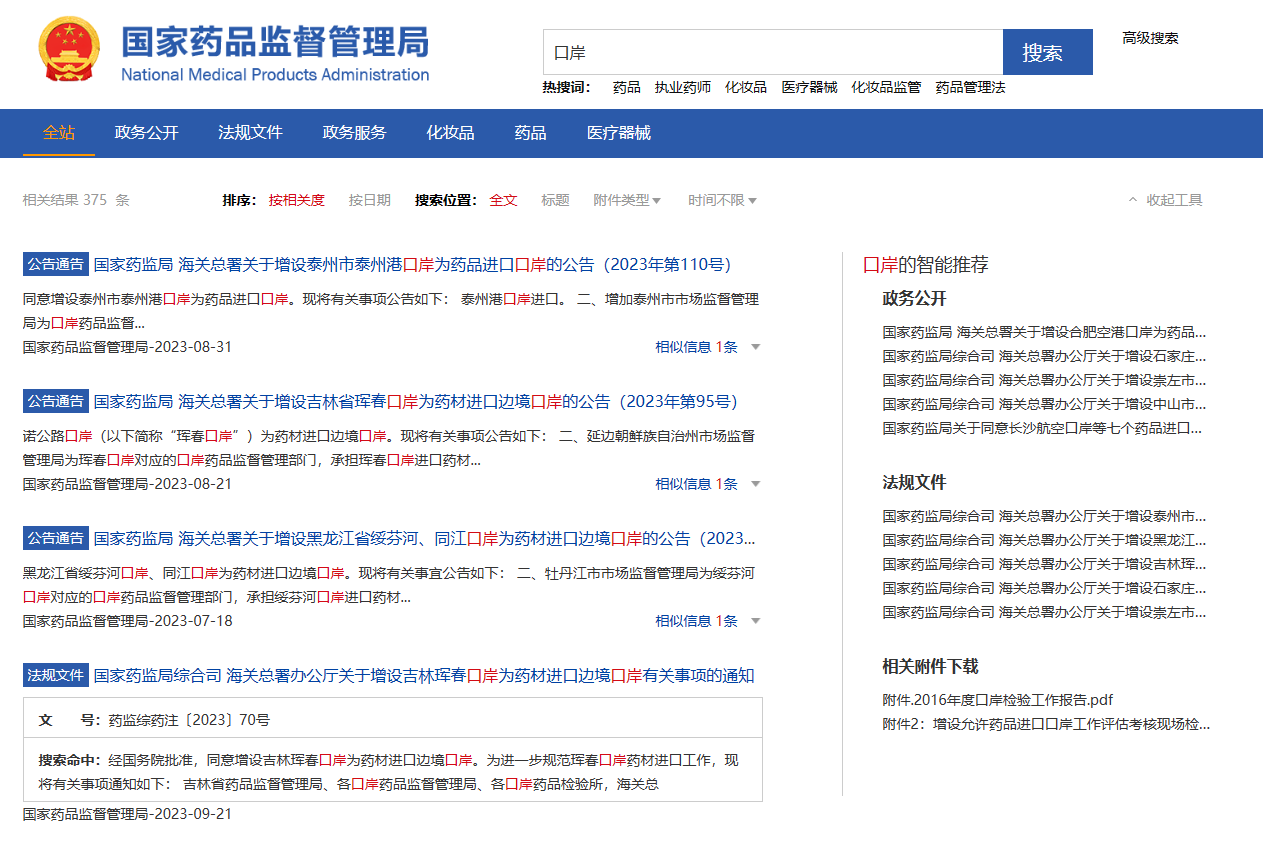Viewport: 1263px width, 851px height.
Task: Expand similar info arrow for 2023-07-18 result
Action: click(755, 621)
